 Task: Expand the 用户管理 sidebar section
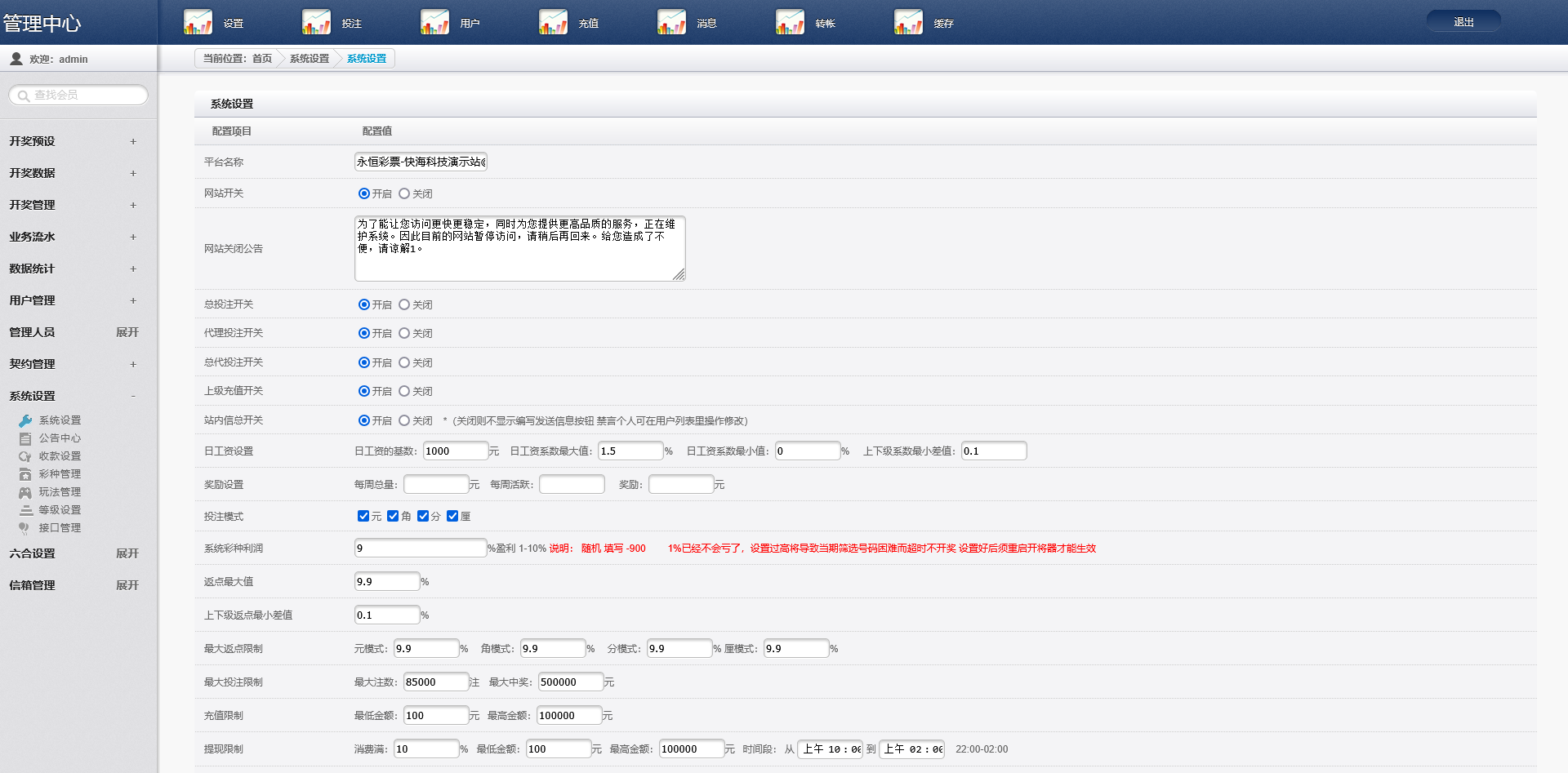pos(133,300)
